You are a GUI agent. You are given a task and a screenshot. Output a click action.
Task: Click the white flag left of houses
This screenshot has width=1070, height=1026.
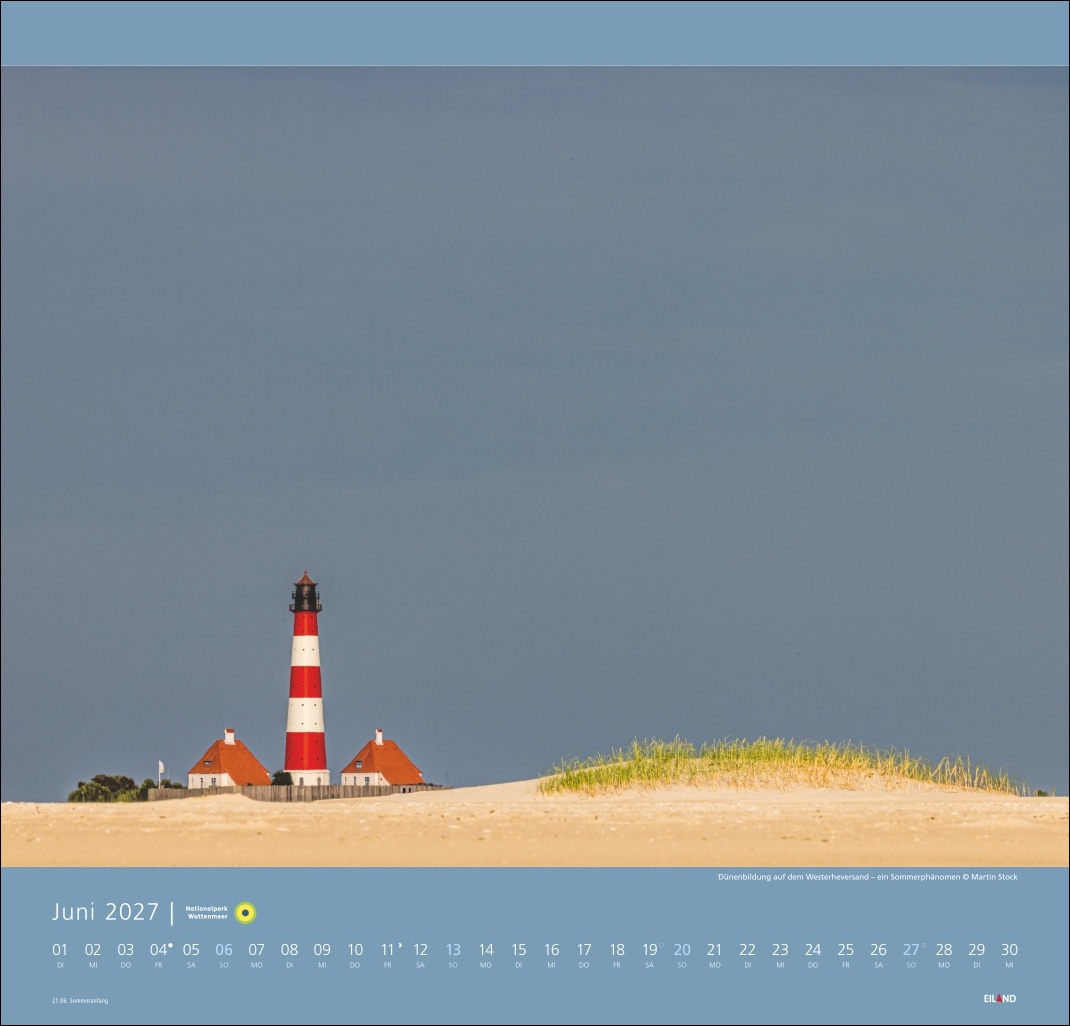click(x=160, y=767)
